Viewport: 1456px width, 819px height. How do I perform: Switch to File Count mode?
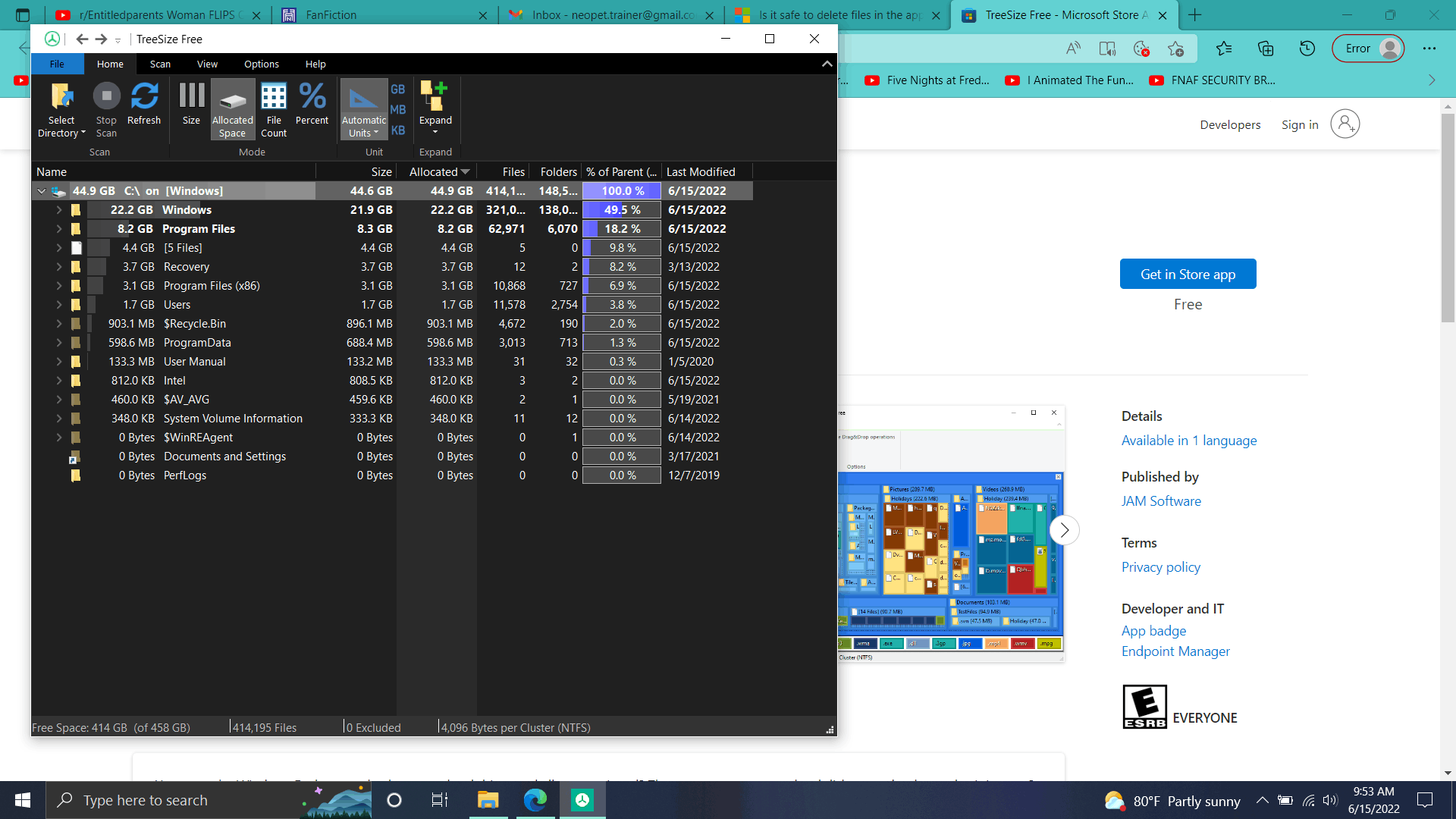point(274,110)
